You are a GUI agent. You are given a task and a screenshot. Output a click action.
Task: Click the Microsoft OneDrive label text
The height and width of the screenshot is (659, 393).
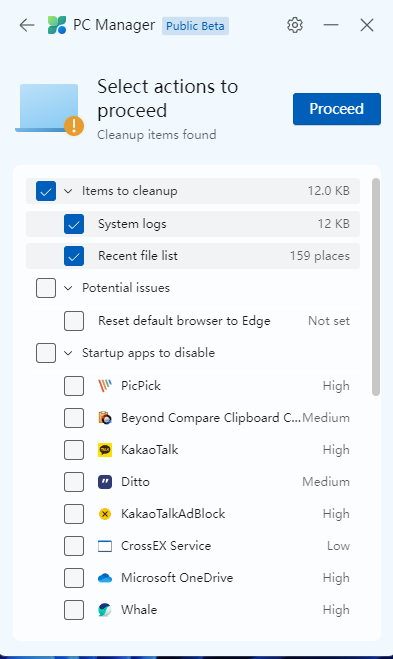pyautogui.click(x=177, y=578)
